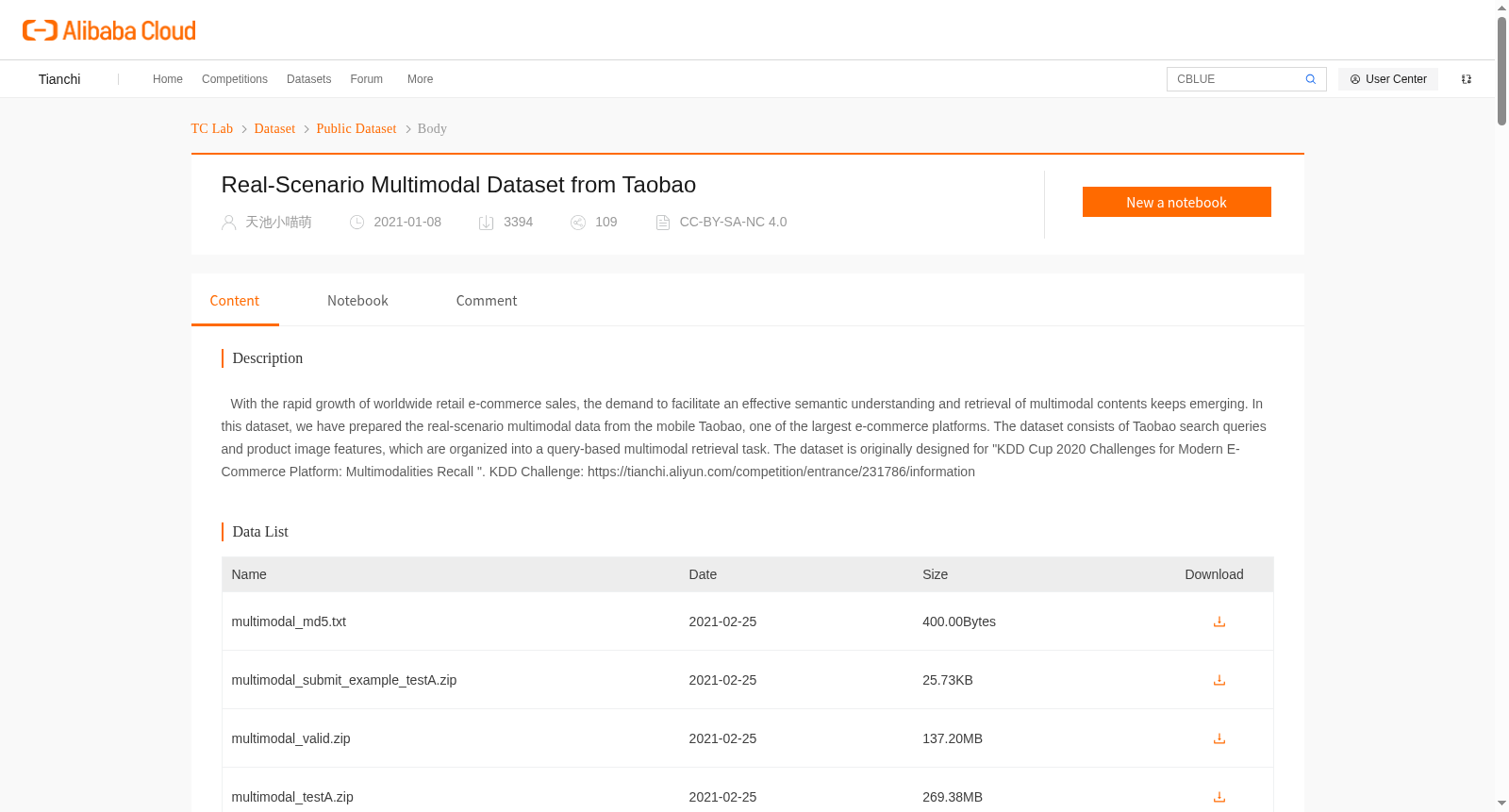The height and width of the screenshot is (812, 1509).
Task: Click the 400.00Bytes size cell
Action: pos(959,621)
